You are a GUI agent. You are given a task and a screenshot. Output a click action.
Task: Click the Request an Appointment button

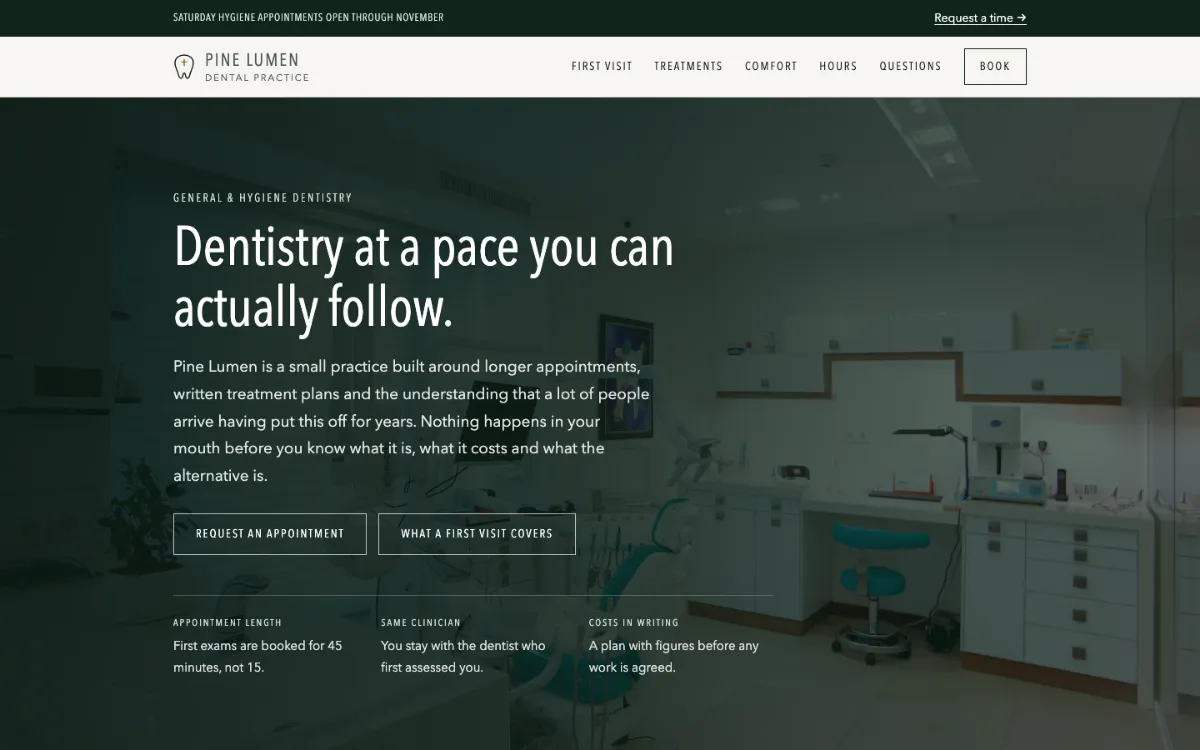click(270, 534)
